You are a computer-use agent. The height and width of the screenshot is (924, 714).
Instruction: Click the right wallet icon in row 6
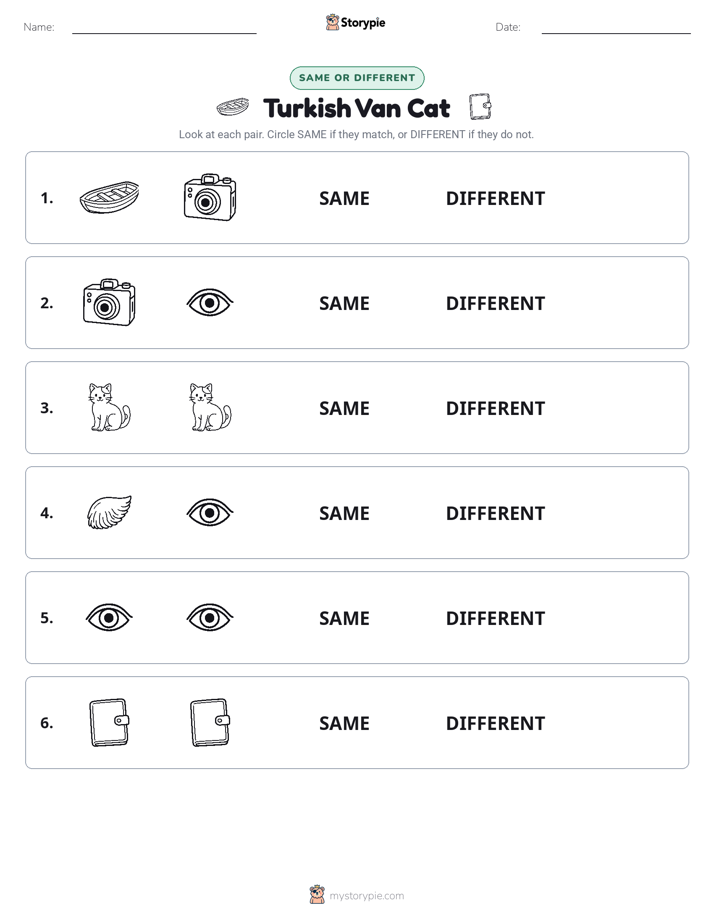(210, 722)
